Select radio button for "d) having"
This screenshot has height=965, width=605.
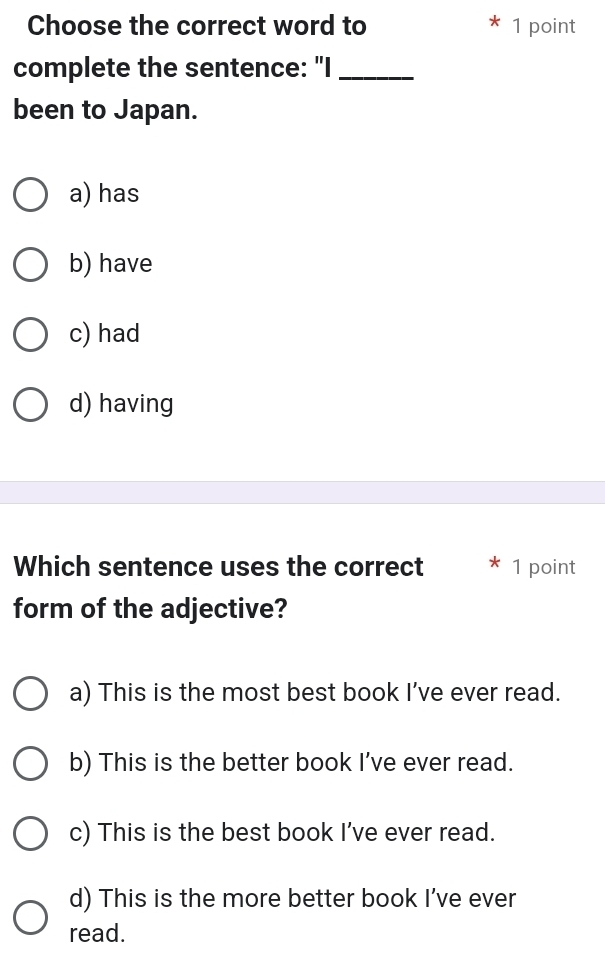coord(30,405)
